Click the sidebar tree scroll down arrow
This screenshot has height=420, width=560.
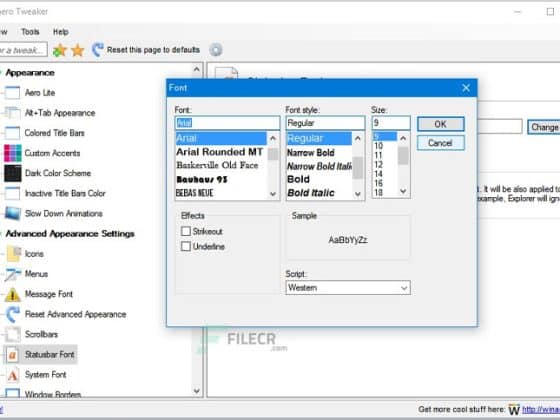[x=196, y=391]
